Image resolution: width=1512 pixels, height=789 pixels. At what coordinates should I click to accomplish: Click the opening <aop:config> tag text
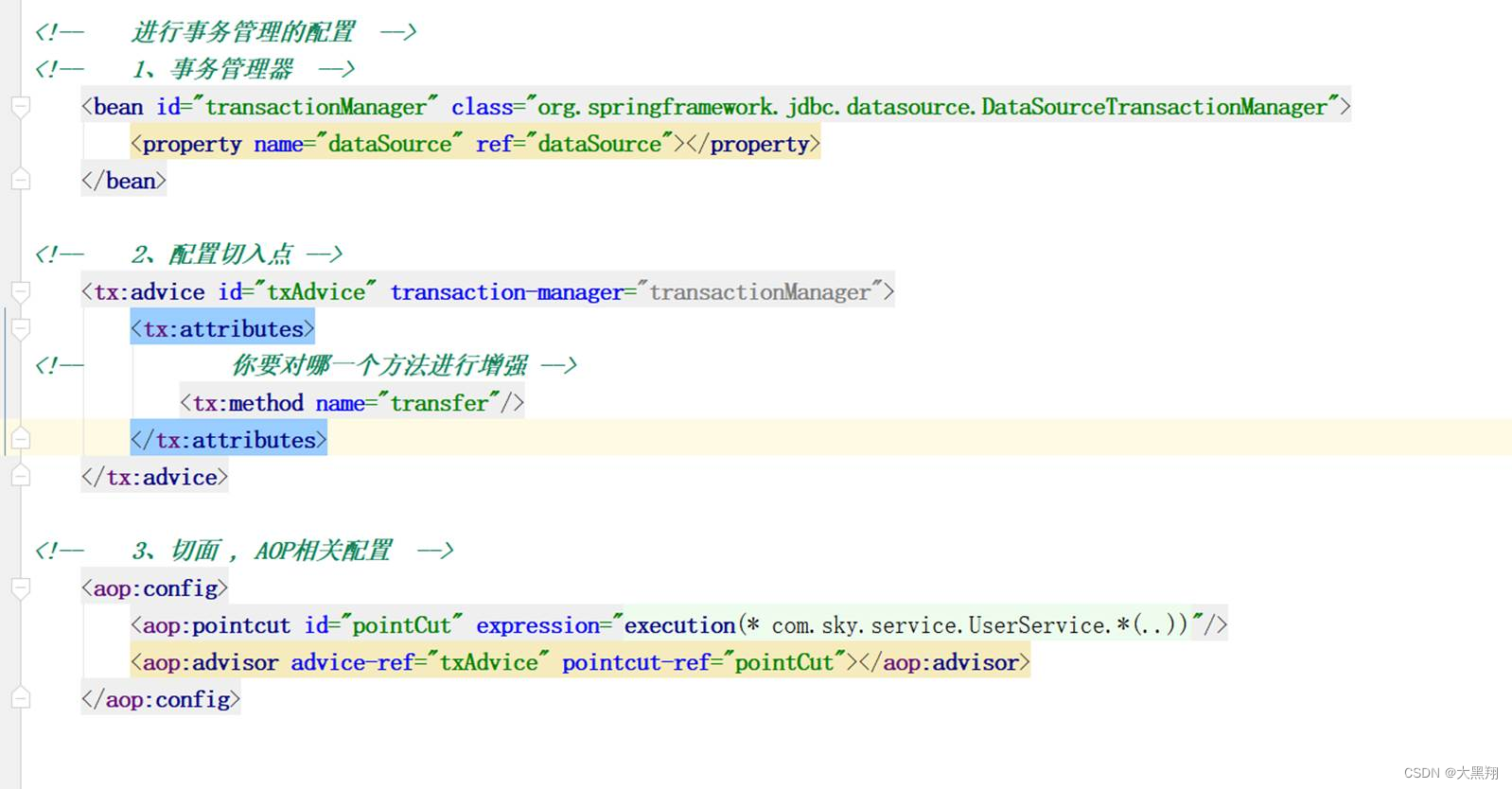click(x=155, y=588)
